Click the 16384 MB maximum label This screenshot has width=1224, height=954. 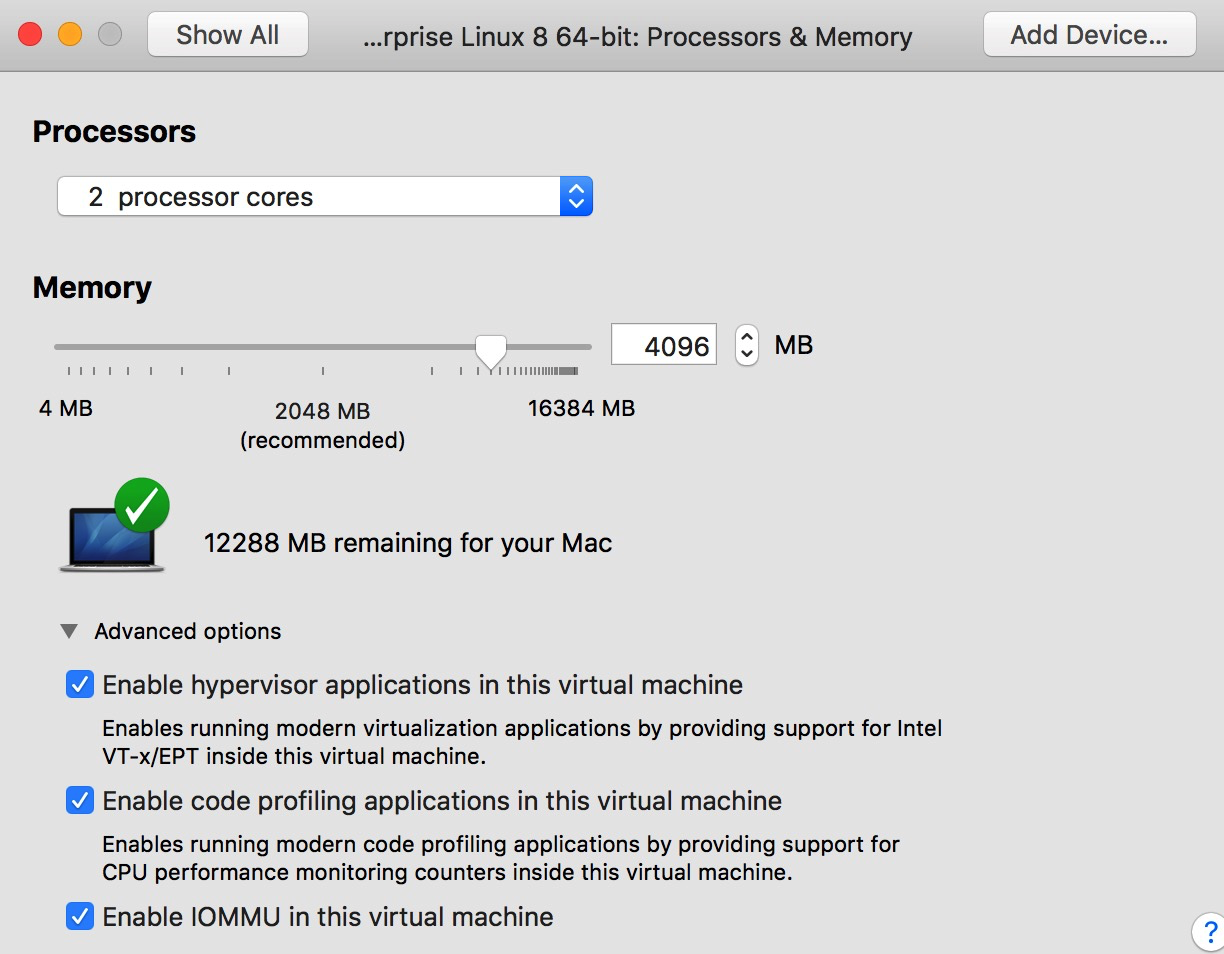tap(581, 408)
